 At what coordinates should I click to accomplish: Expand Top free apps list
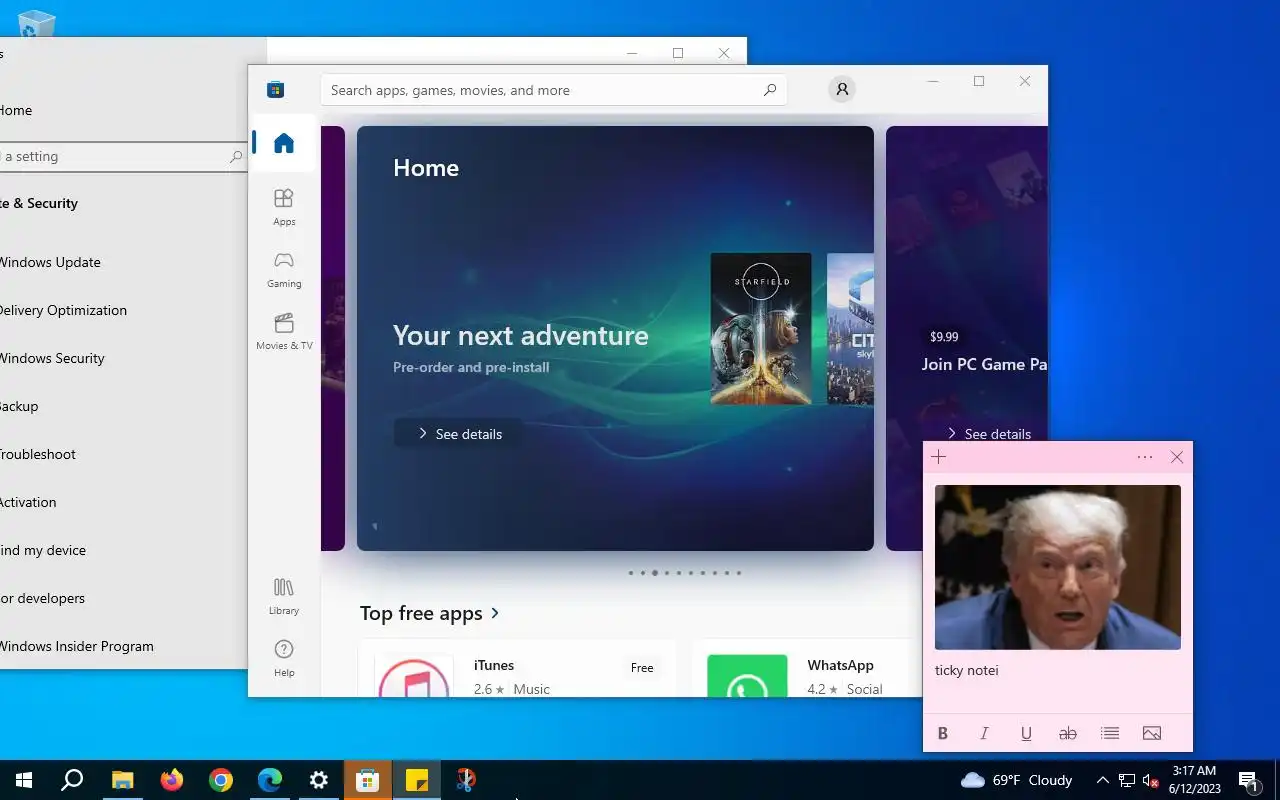pos(431,613)
